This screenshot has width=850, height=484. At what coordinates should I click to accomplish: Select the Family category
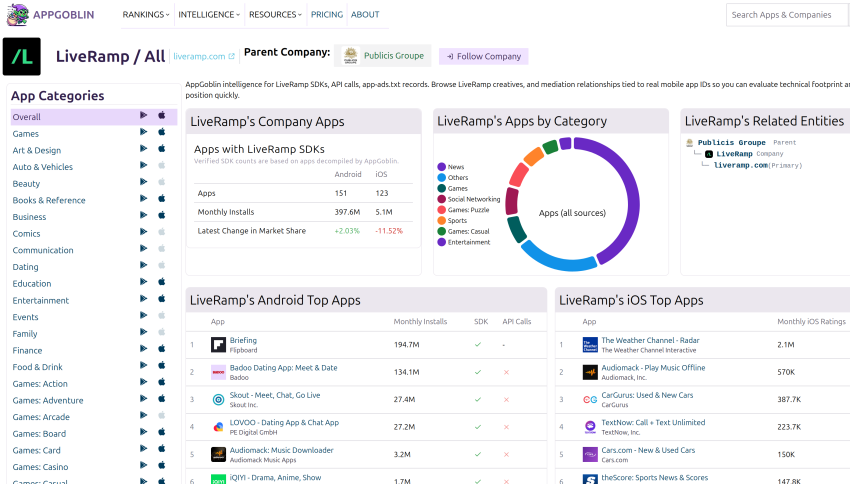click(x=25, y=334)
